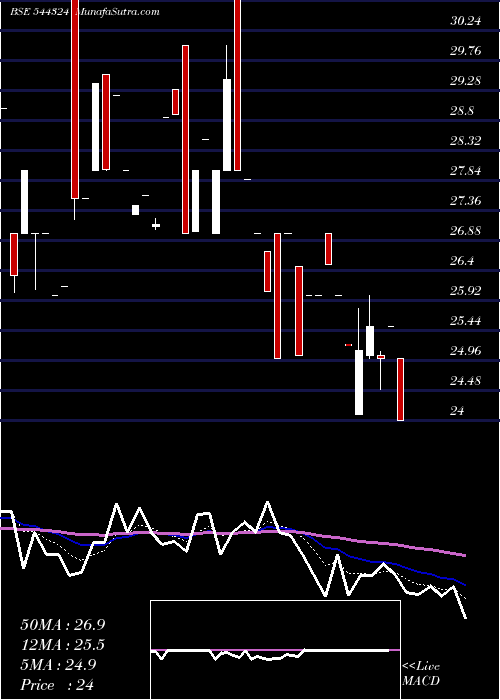Click the 29.28 price axis label

tap(465, 81)
